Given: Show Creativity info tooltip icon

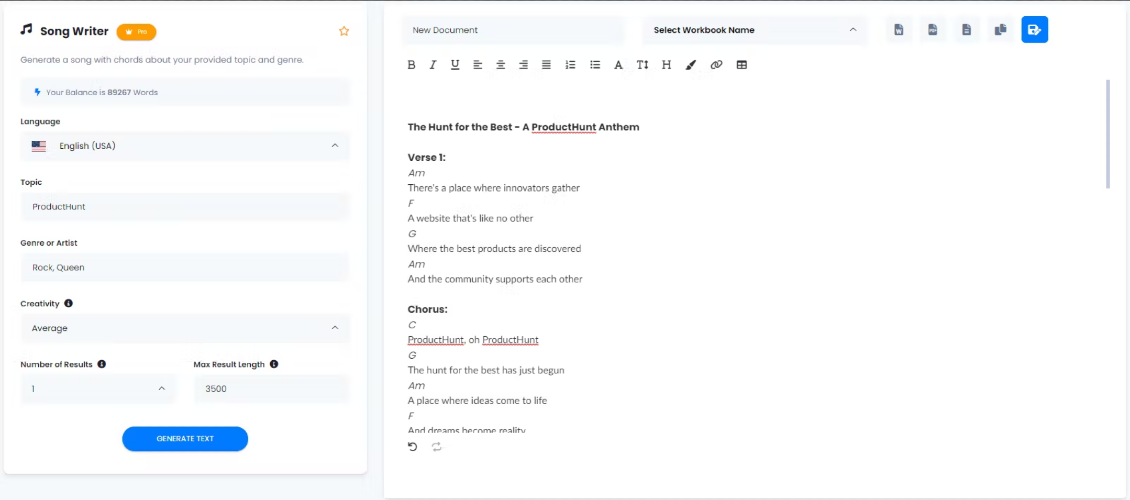Looking at the screenshot, I should point(68,303).
